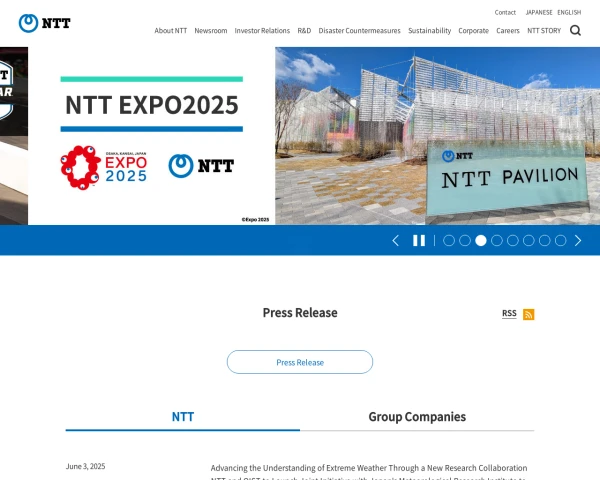600x480 pixels.
Task: Click the Press Release heading
Action: 300,313
